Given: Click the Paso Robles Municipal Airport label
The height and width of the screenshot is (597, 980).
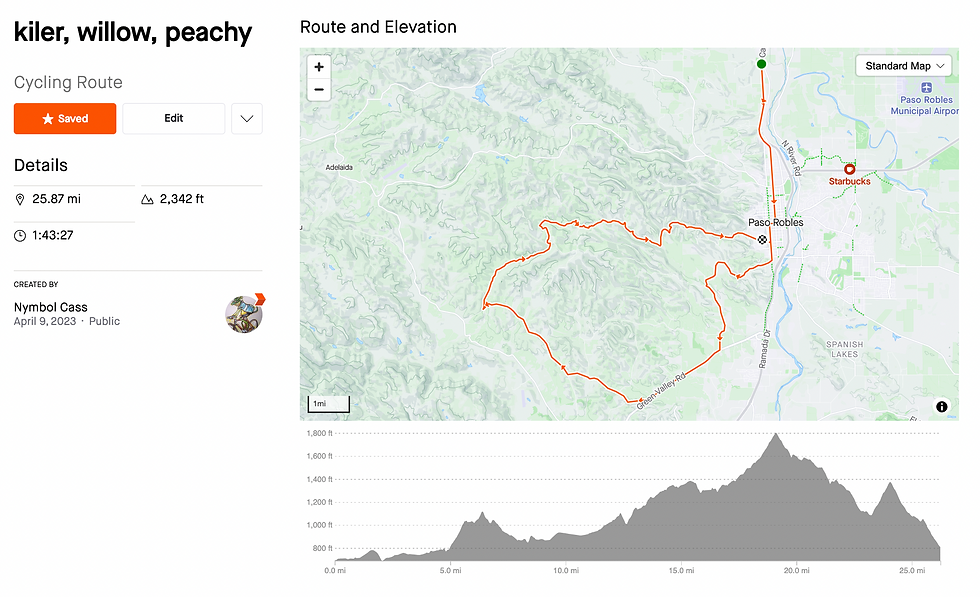Looking at the screenshot, I should (x=924, y=105).
